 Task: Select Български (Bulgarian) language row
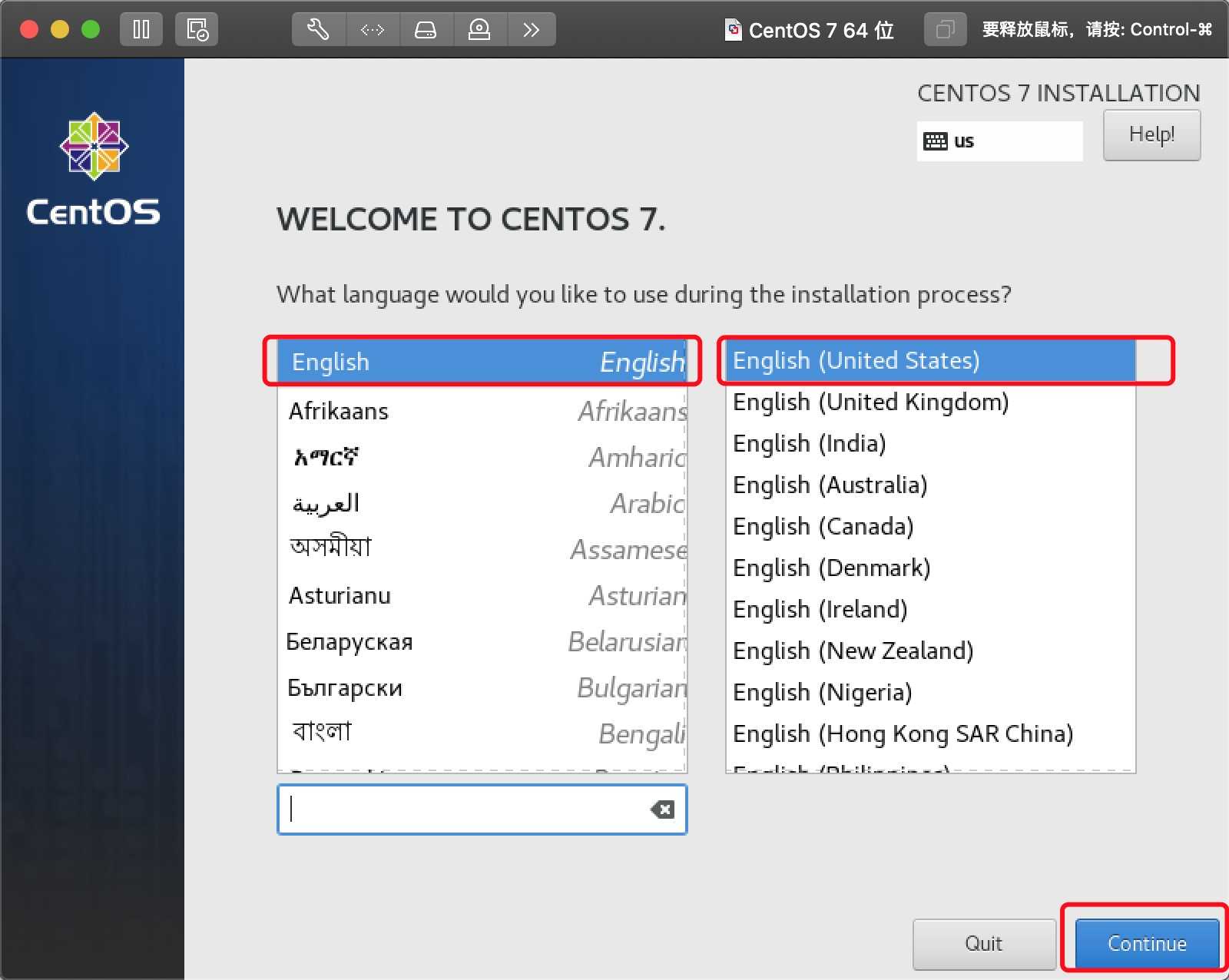[x=482, y=687]
